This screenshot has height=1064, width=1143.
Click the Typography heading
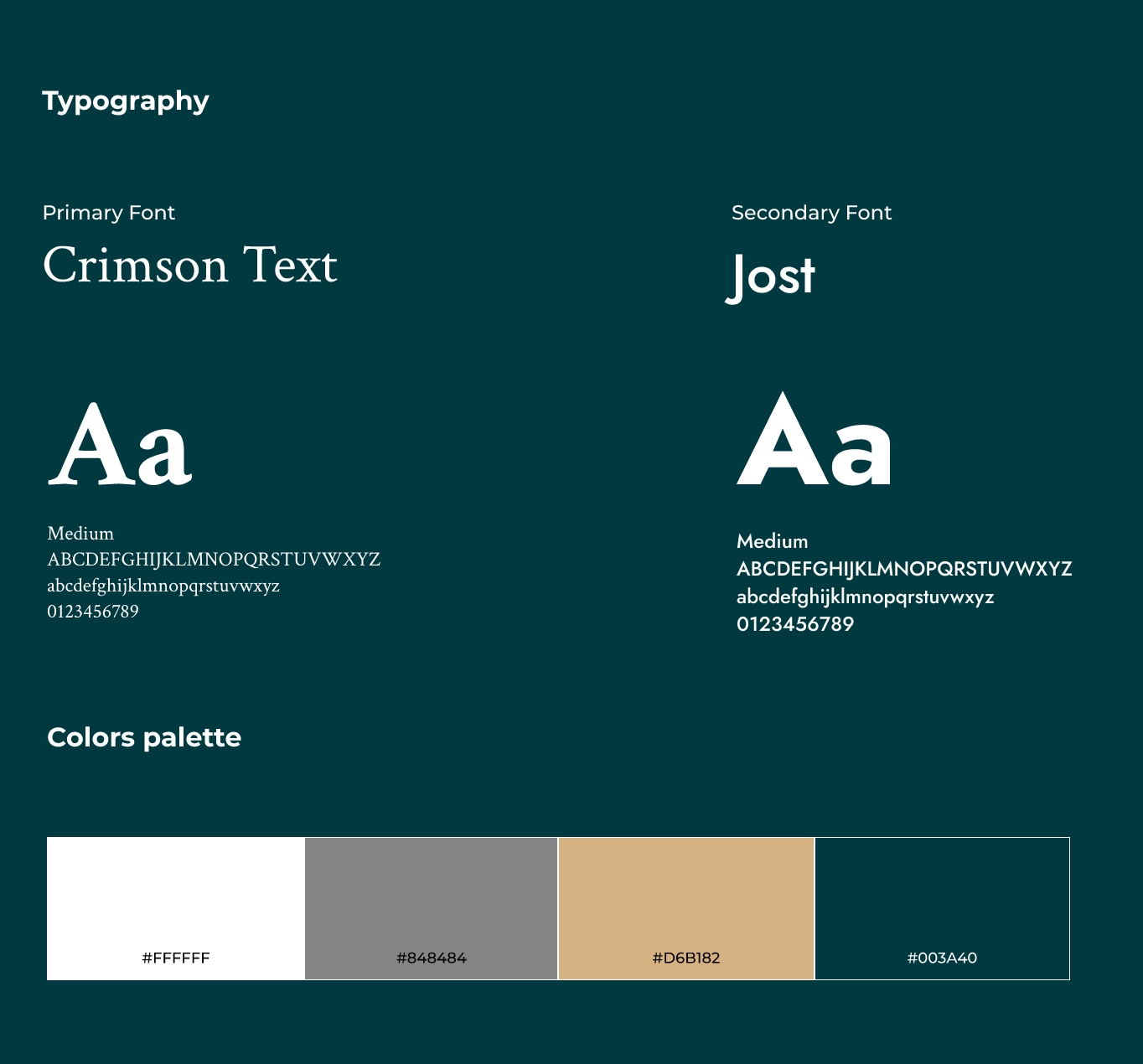coord(126,101)
